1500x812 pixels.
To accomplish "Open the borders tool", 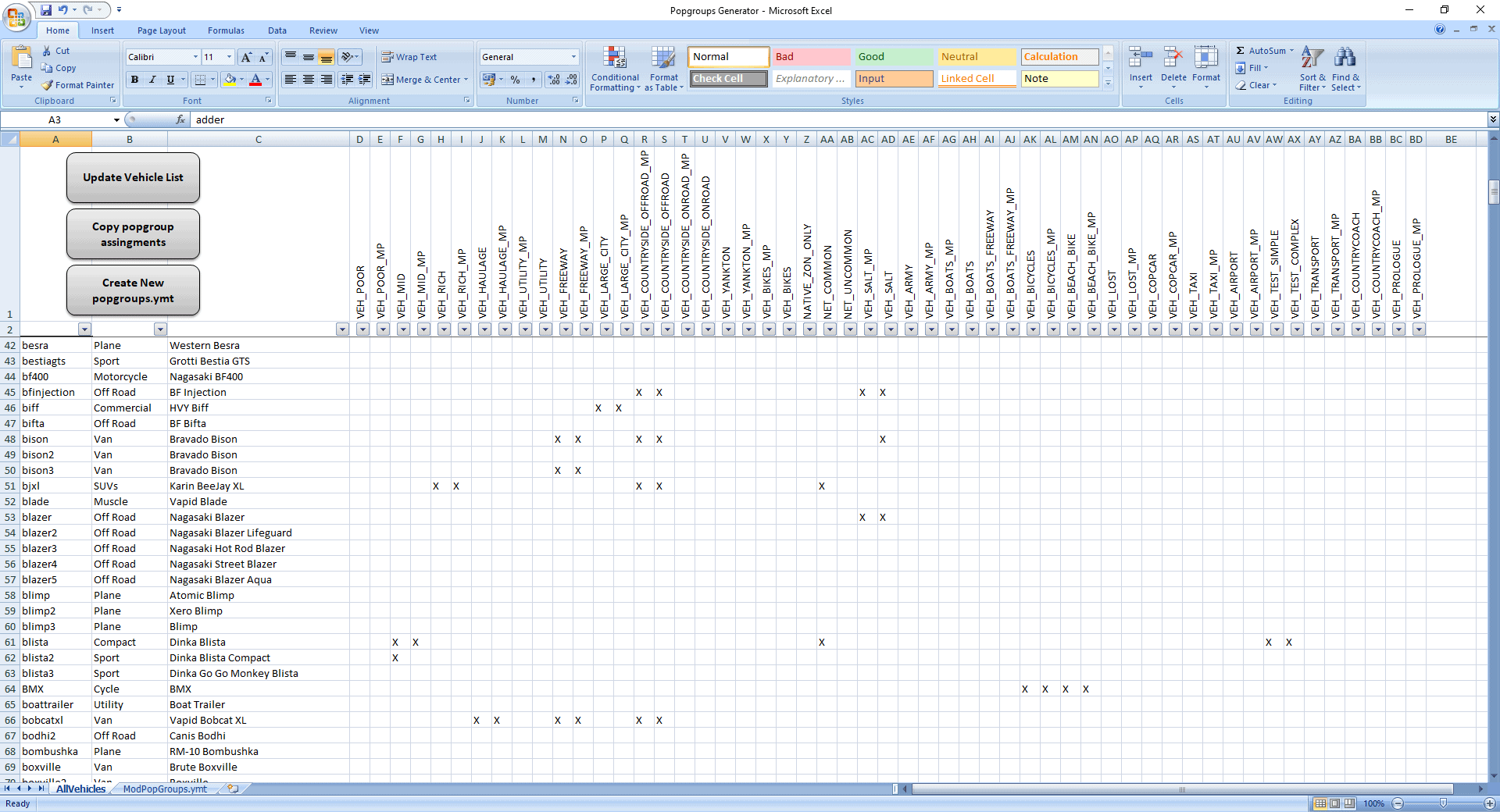I will pos(200,80).
